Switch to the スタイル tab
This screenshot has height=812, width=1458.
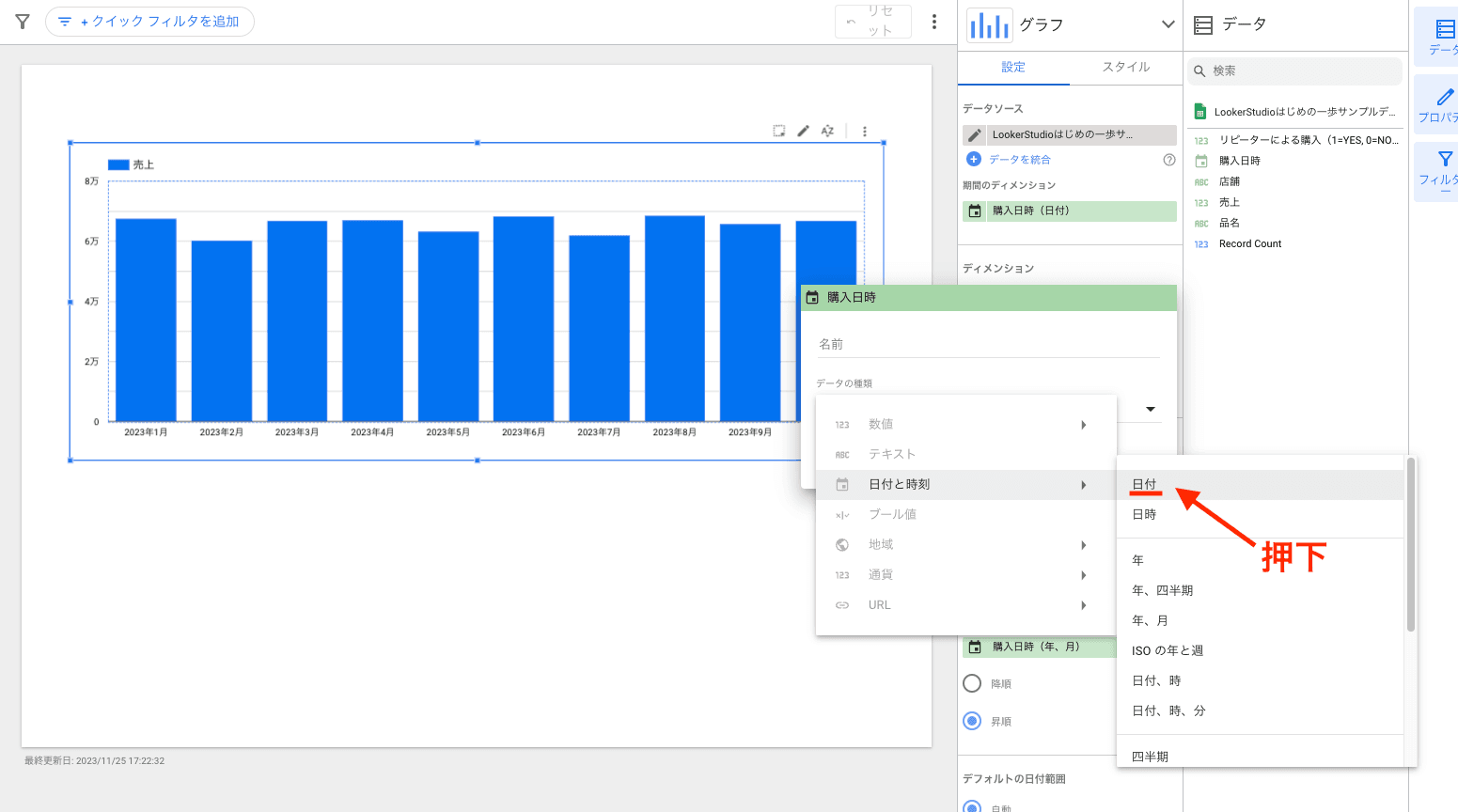(1125, 67)
